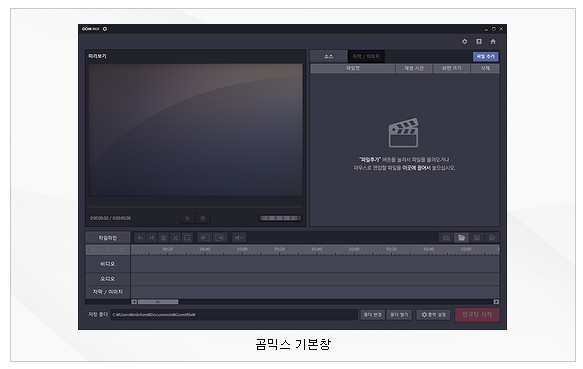The image size is (583, 369).
Task: Click the 저장 폴더 path field
Action: [234, 315]
